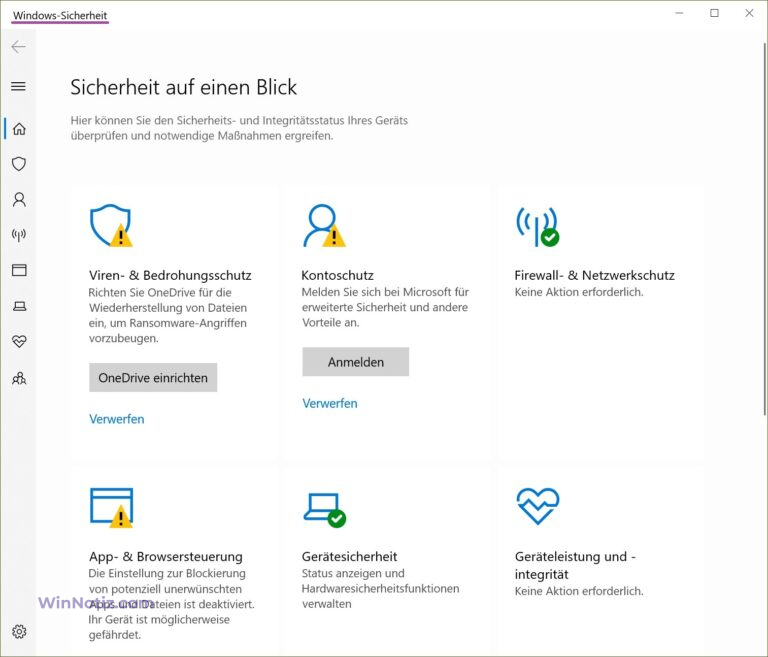Click the Geräteleistung und -integrität heart tile
The height and width of the screenshot is (657, 768).
pyautogui.click(x=537, y=507)
